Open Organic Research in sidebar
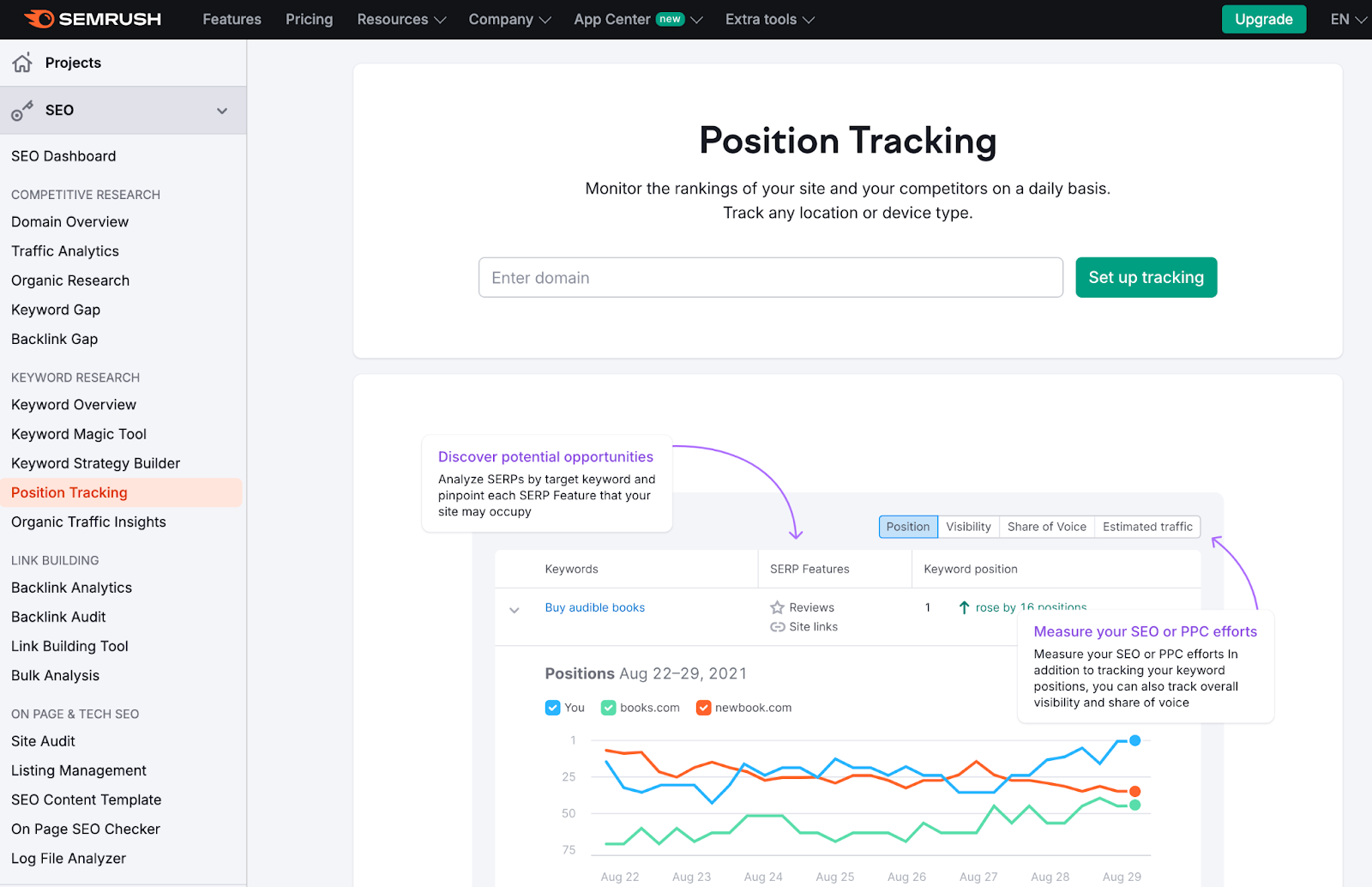 (70, 281)
